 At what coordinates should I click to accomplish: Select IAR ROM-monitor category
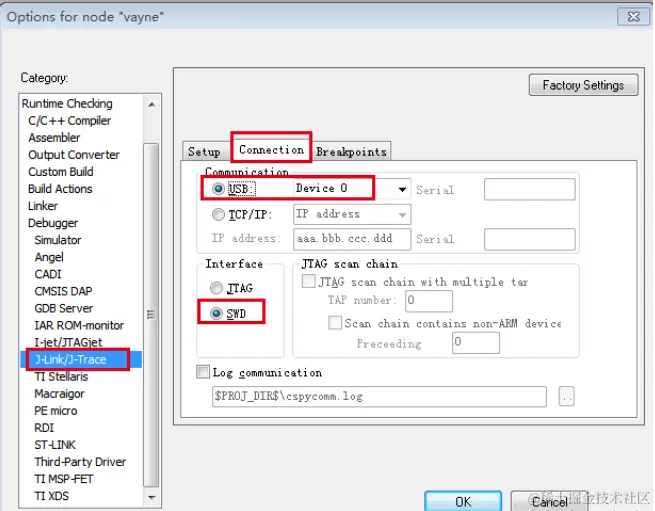click(x=79, y=325)
